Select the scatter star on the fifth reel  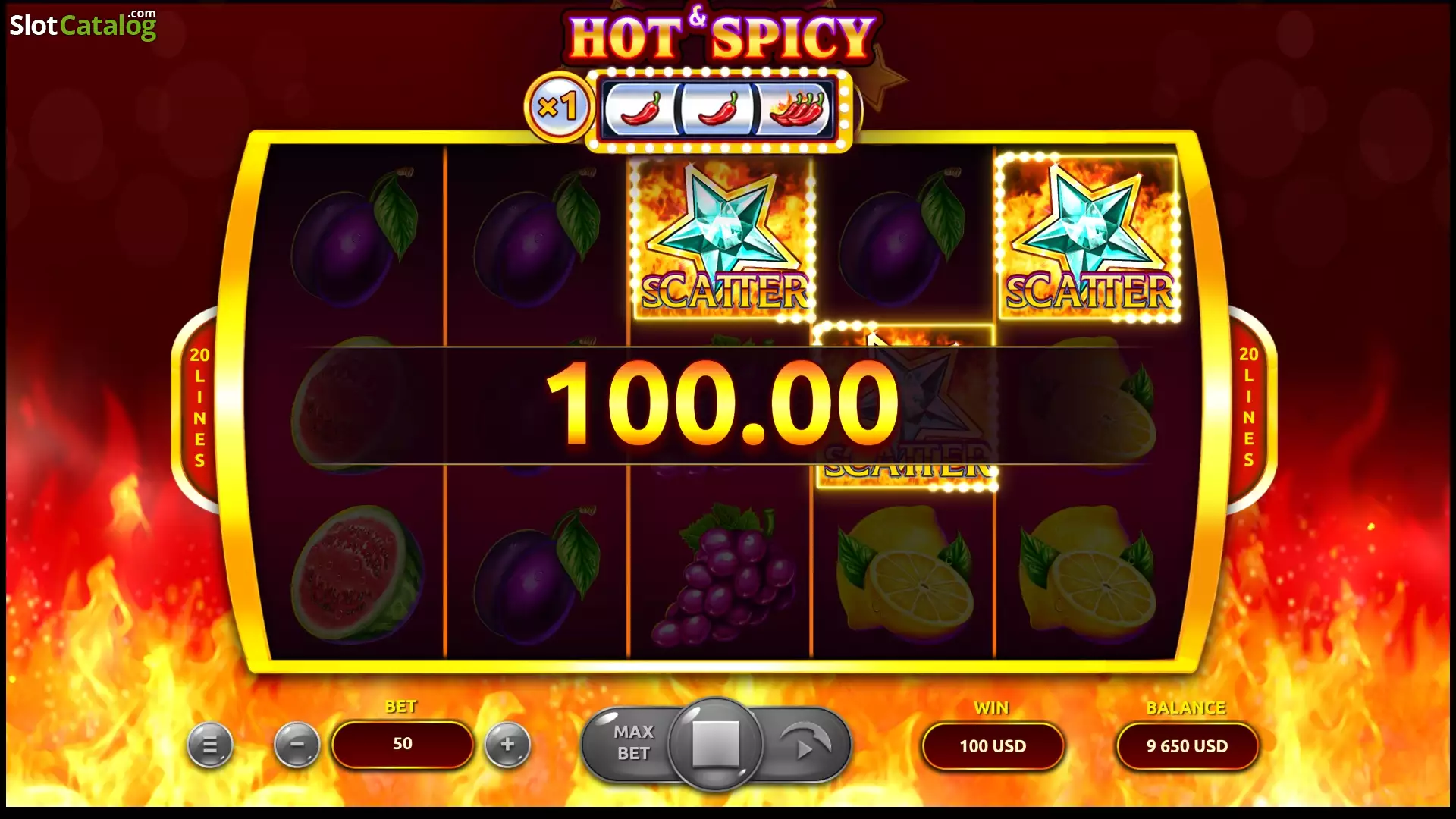tap(1087, 238)
